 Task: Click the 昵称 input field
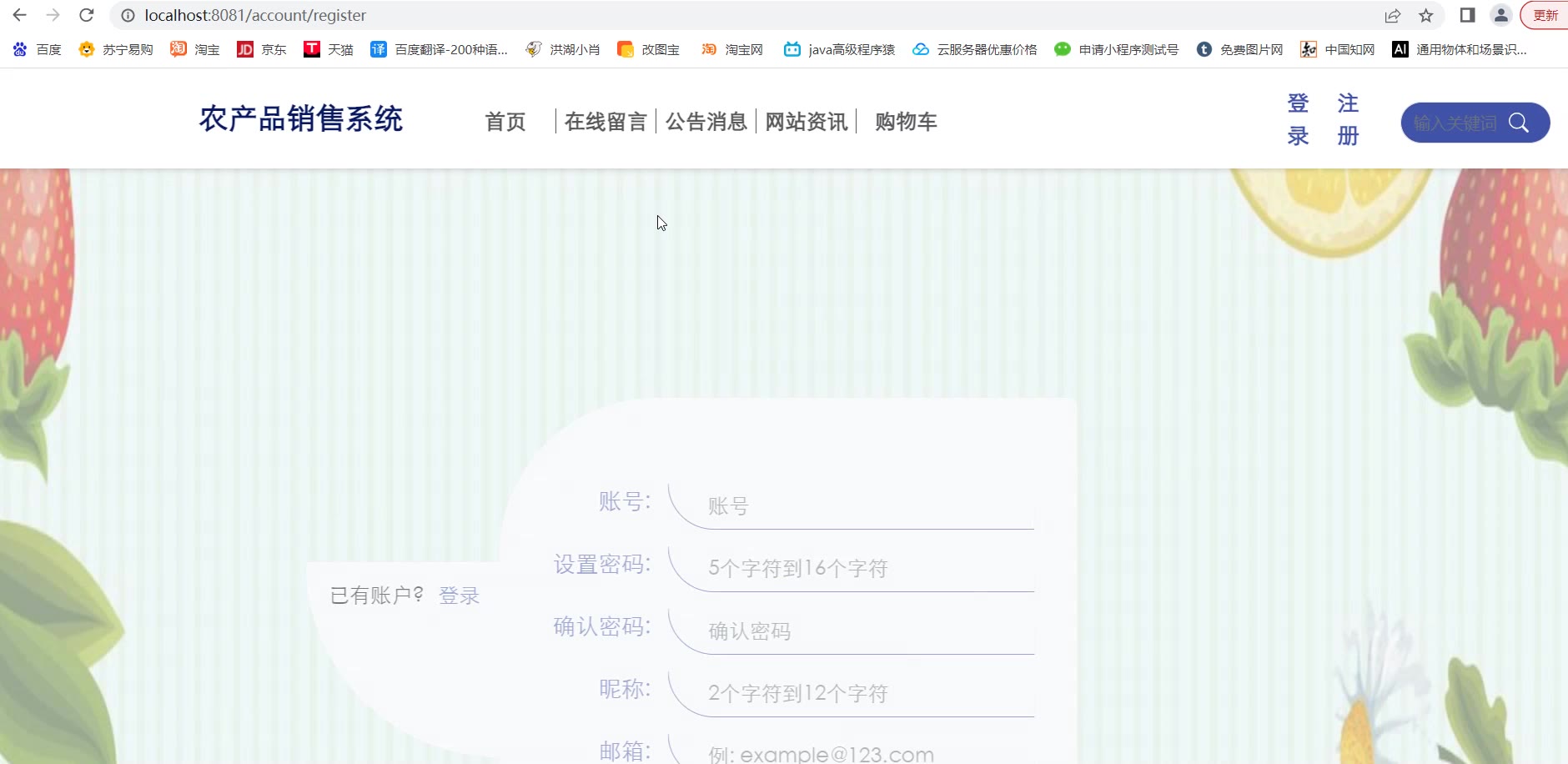(852, 694)
